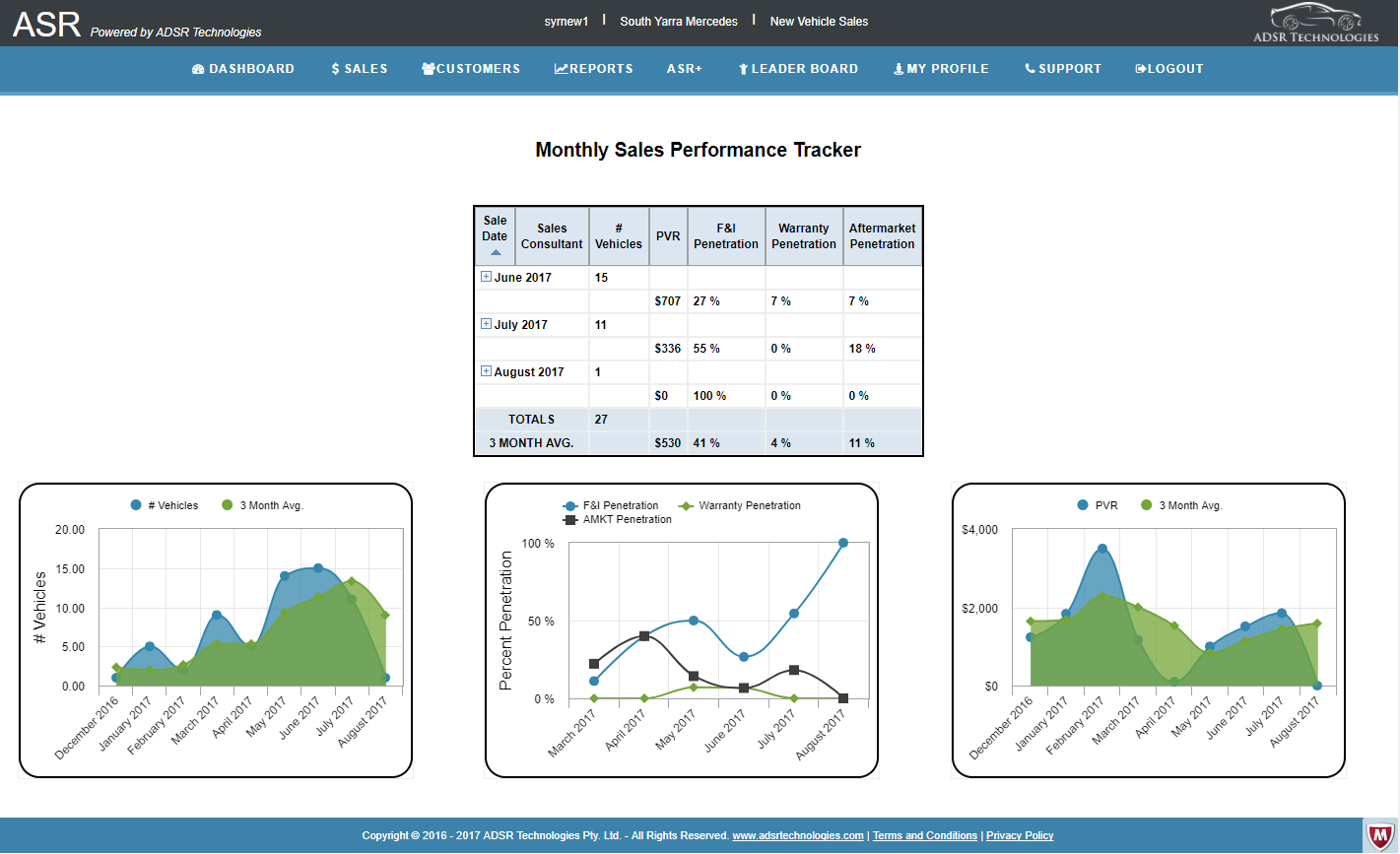Screen dimensions: 1400x854
Task: Open the www.adsrtechnologies.com footer link
Action: pos(798,835)
